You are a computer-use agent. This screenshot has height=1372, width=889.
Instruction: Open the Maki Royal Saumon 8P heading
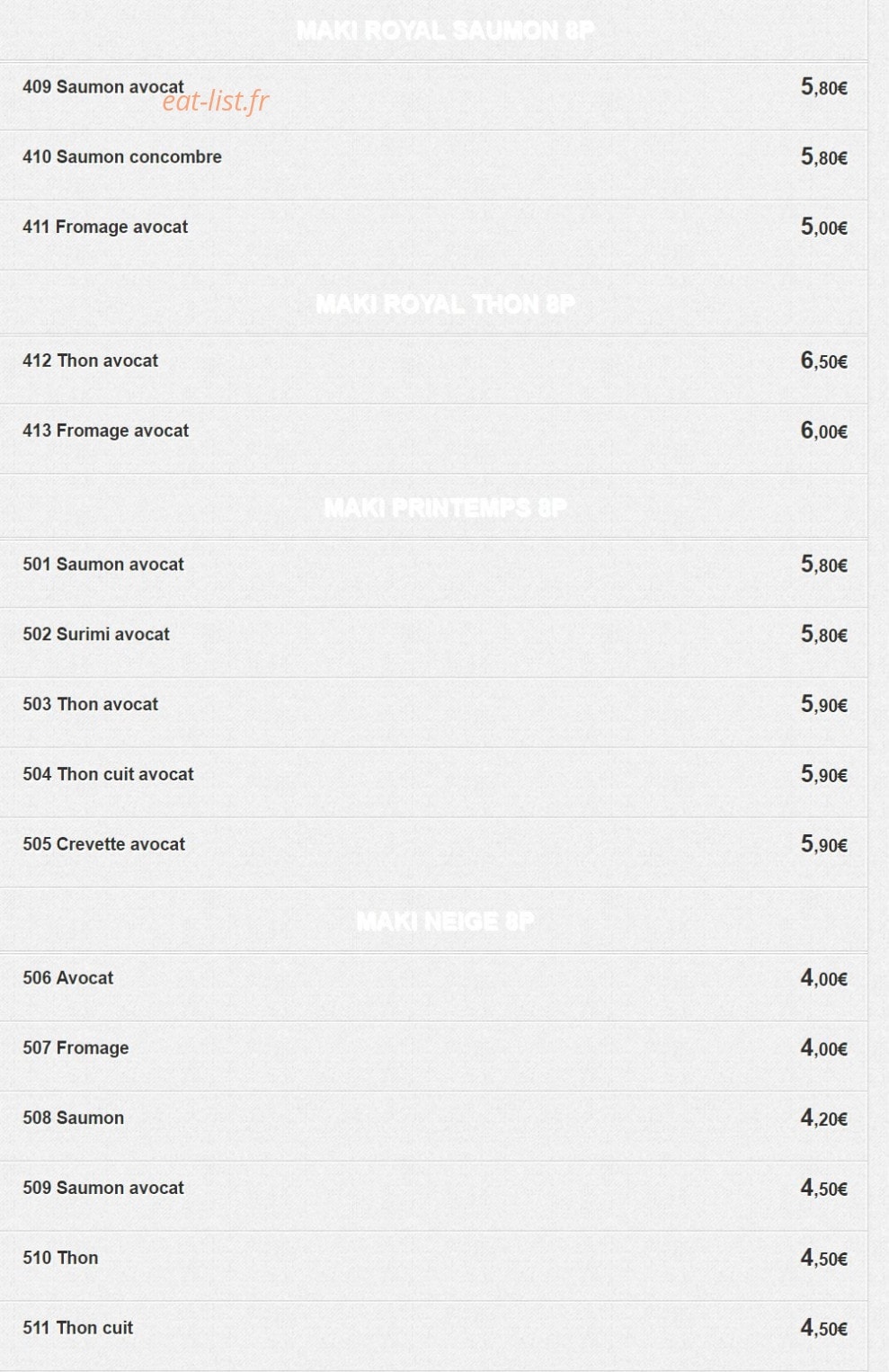pyautogui.click(x=445, y=31)
